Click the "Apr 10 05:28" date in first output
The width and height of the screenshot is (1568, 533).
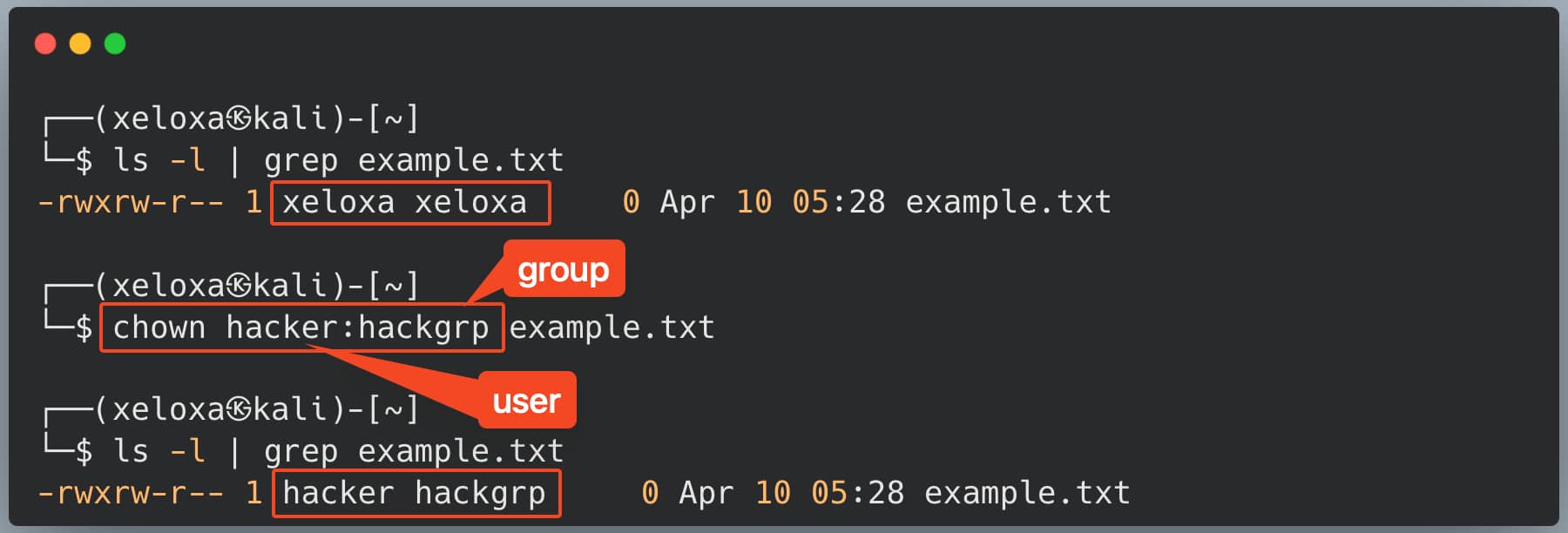pyautogui.click(x=773, y=203)
